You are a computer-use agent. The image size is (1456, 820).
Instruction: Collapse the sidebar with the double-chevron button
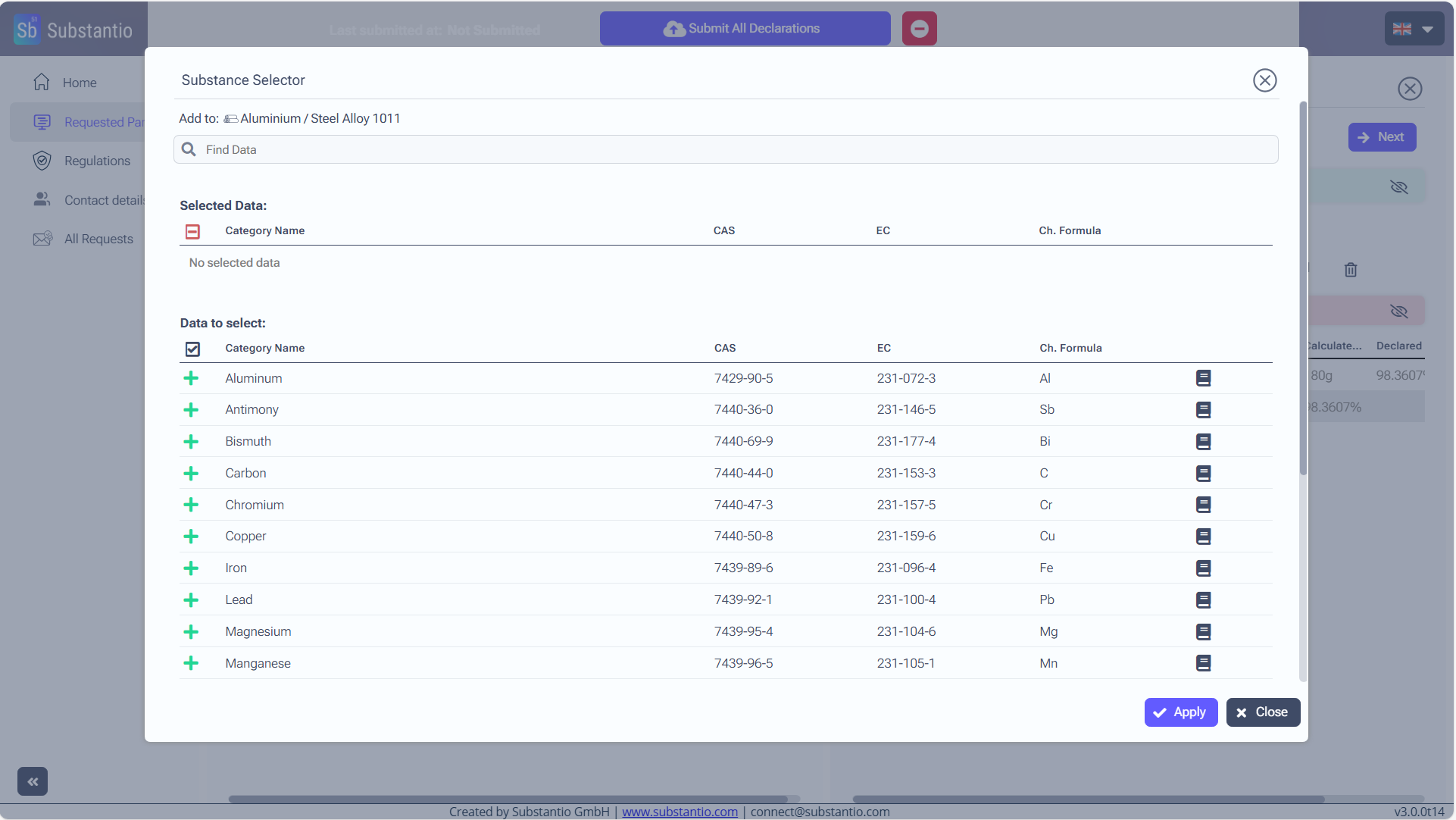(x=33, y=781)
